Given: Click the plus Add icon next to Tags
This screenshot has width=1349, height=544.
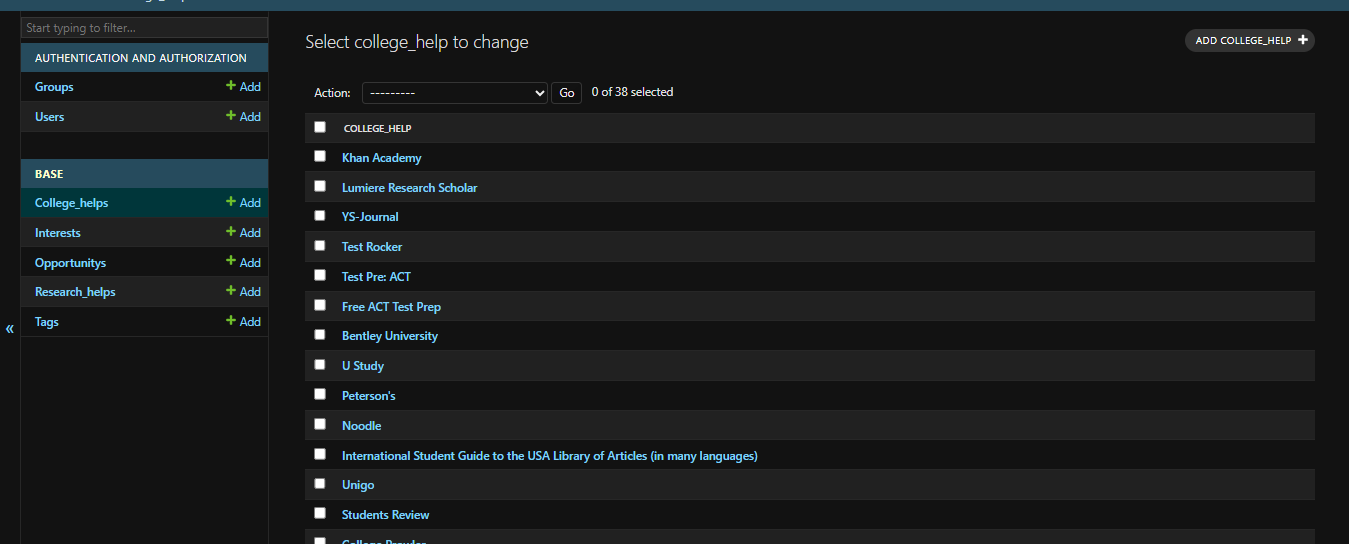Looking at the screenshot, I should pyautogui.click(x=243, y=322).
